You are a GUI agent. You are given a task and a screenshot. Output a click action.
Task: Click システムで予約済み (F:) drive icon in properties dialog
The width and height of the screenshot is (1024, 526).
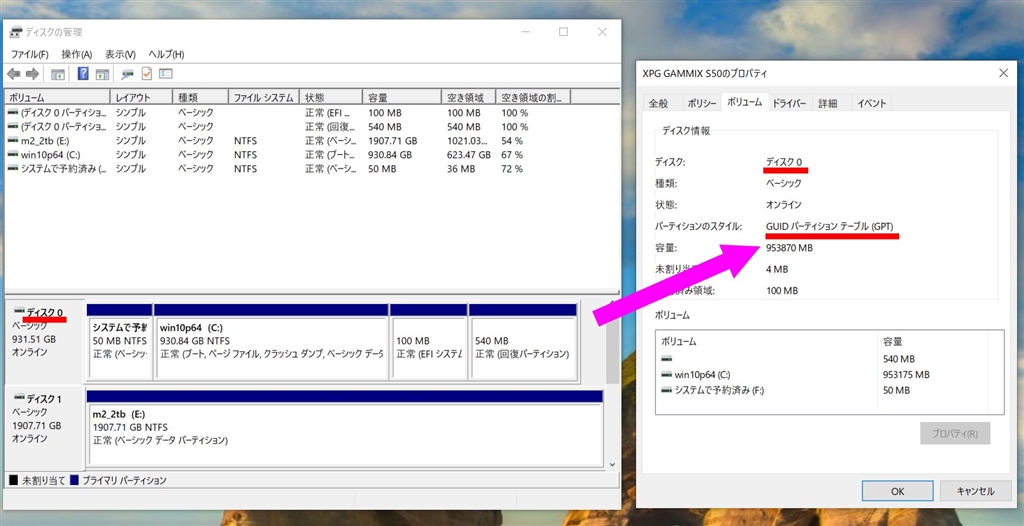(667, 390)
